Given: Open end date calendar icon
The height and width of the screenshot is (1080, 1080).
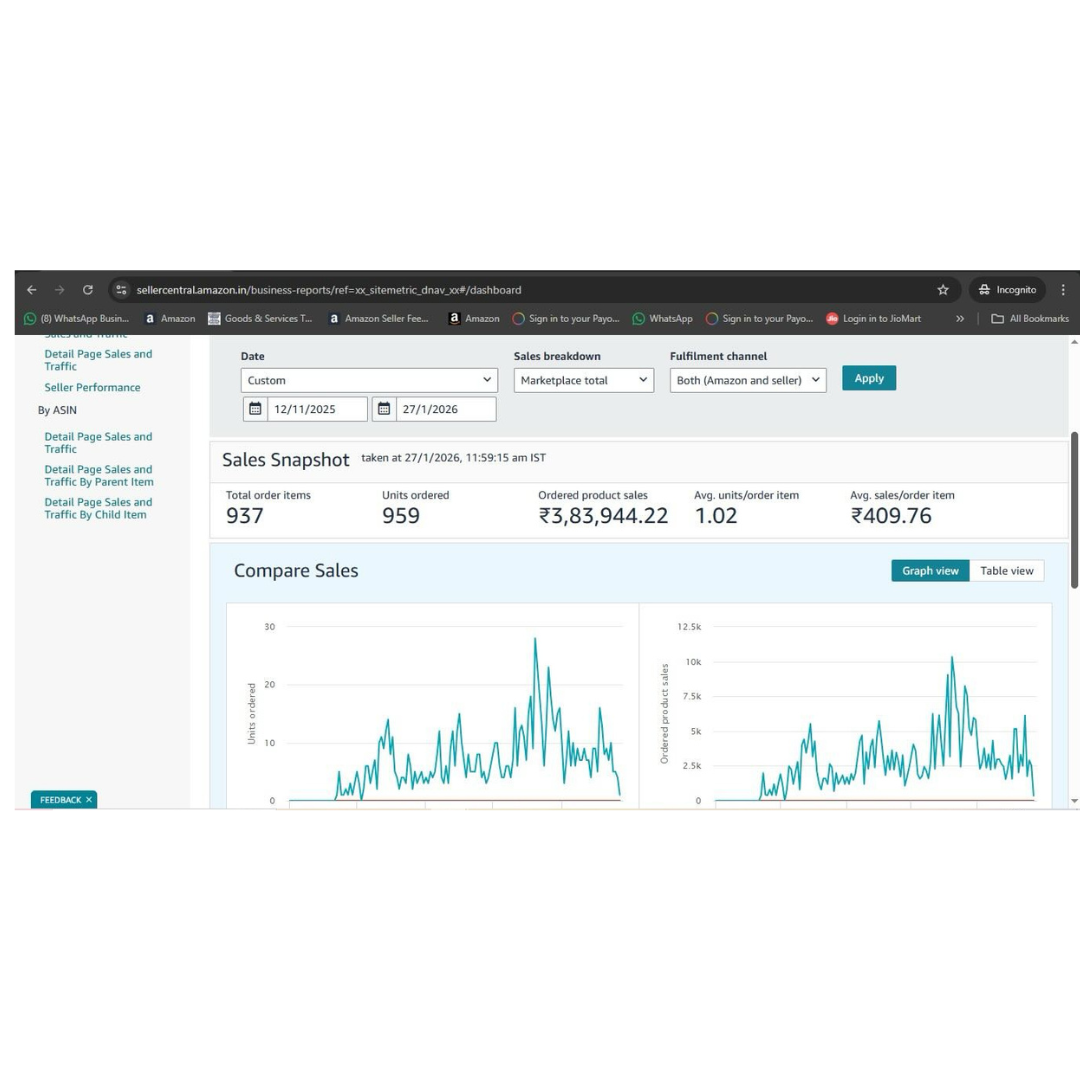Looking at the screenshot, I should click(x=383, y=409).
